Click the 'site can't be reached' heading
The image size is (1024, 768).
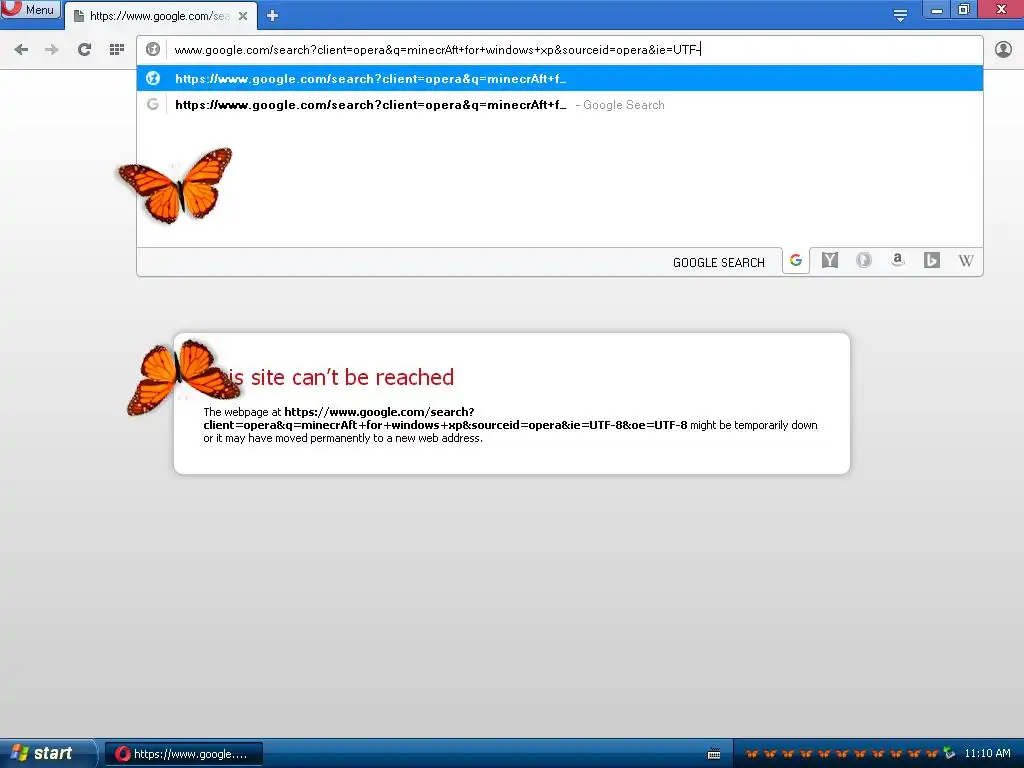point(341,377)
